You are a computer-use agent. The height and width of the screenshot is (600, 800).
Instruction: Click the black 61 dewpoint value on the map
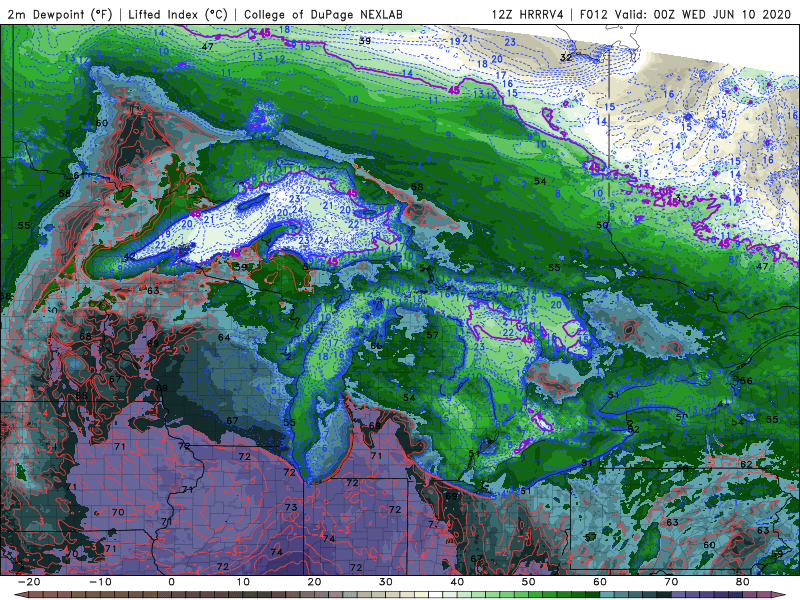pyautogui.click(x=78, y=176)
